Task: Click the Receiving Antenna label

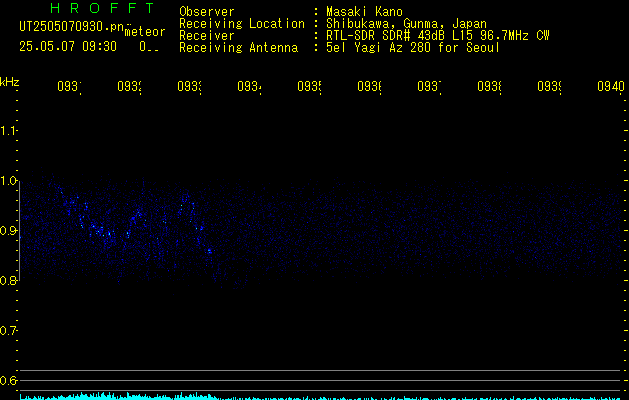Action: pos(238,48)
